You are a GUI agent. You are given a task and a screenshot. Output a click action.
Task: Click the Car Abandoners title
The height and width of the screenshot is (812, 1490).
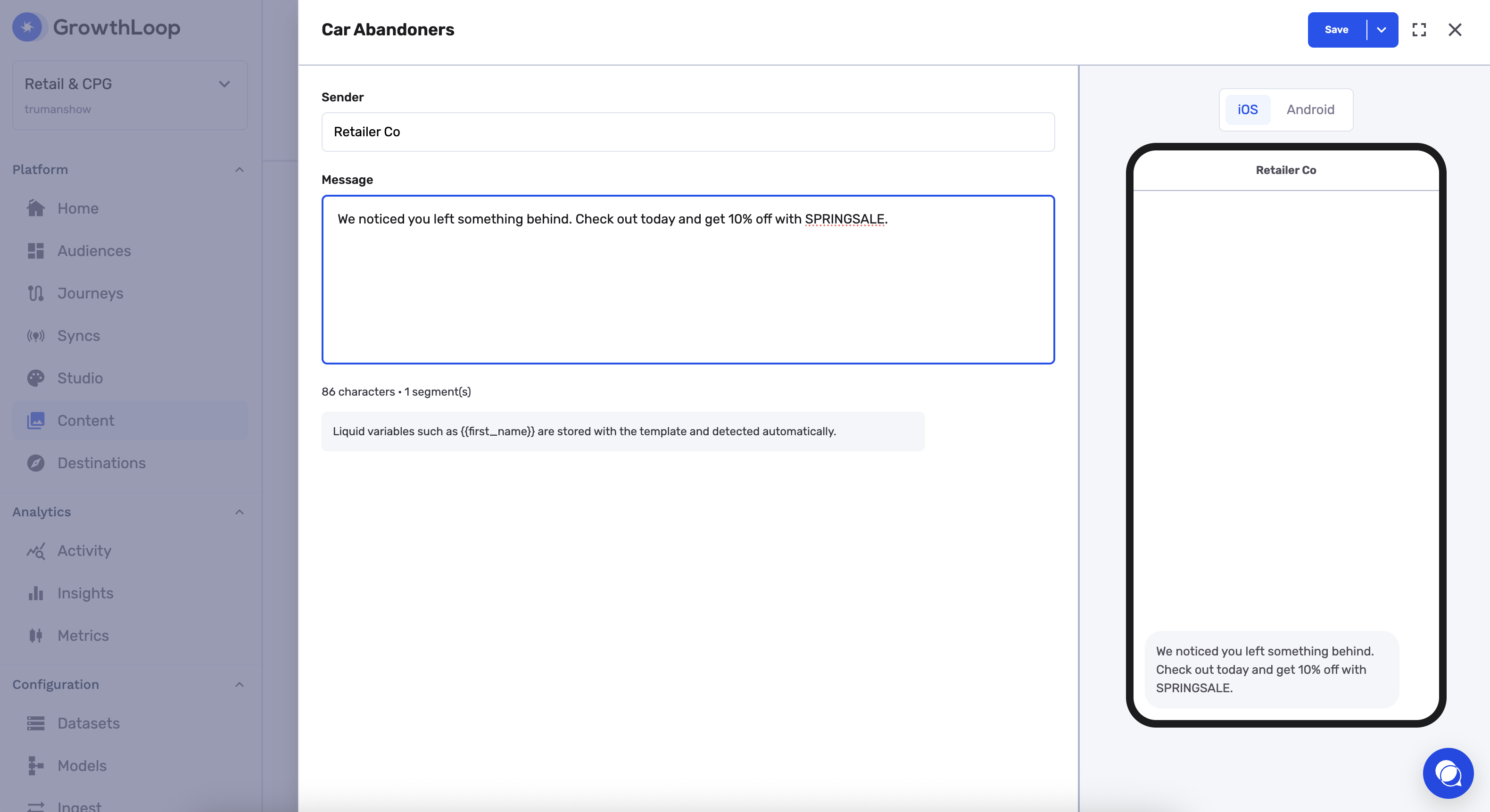388,30
